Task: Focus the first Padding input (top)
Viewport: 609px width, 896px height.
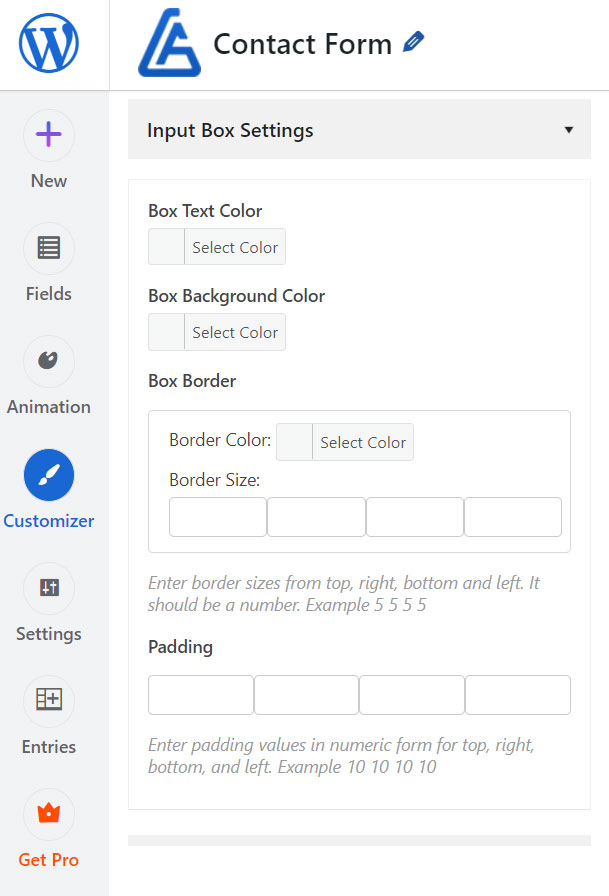Action: 201,695
